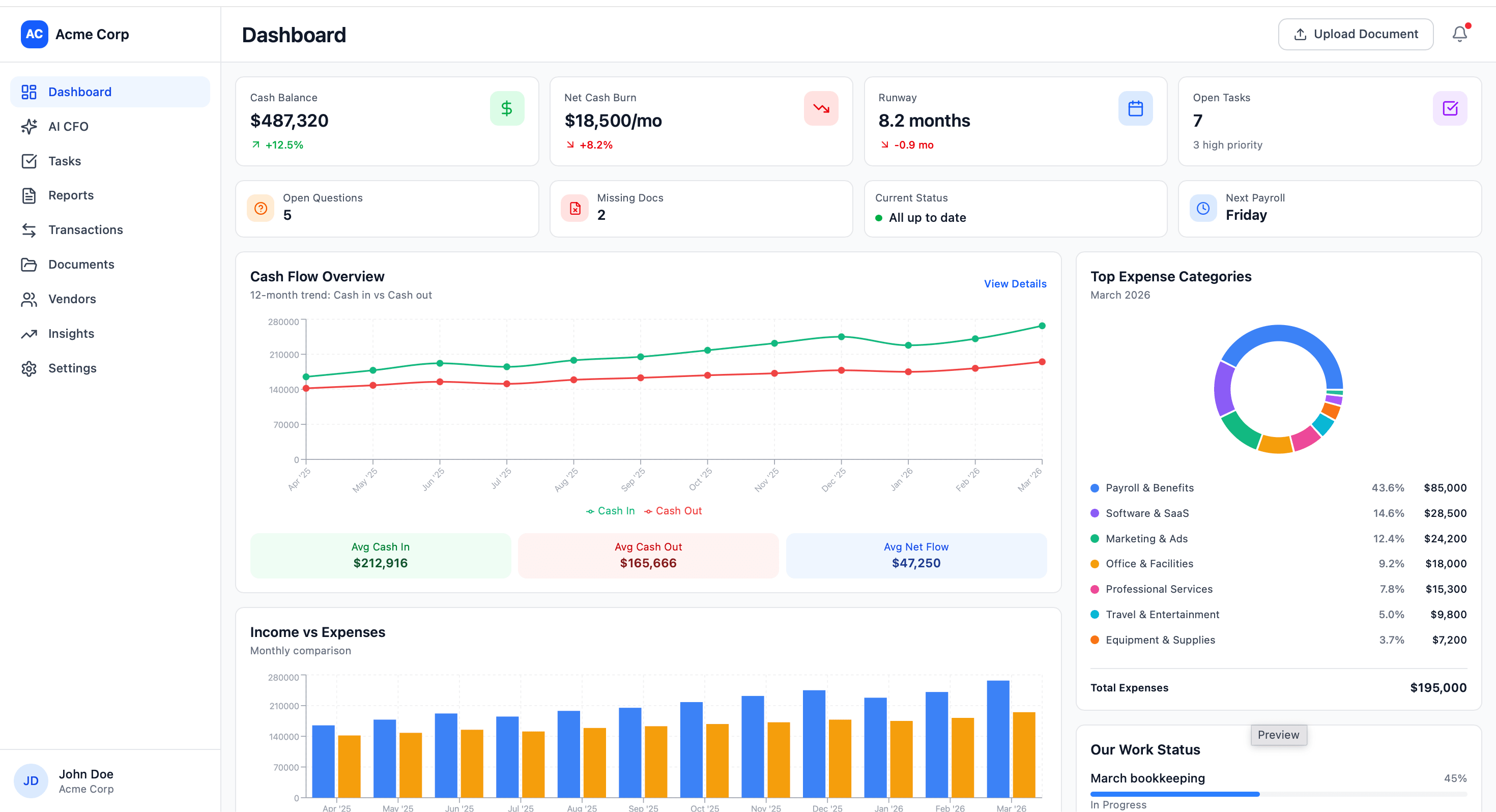Click the Total Expenses $195,000 amount
This screenshot has width=1496, height=812.
tap(1438, 688)
